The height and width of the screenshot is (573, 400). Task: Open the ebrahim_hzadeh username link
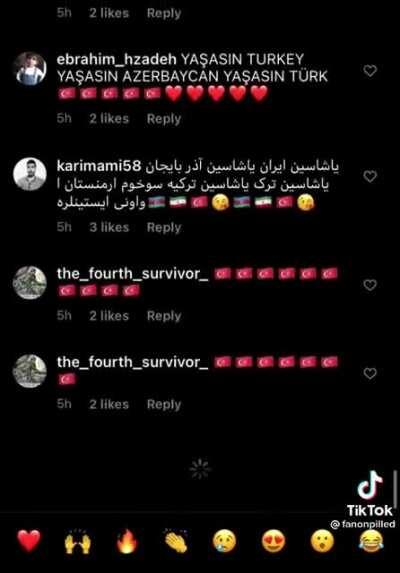[x=117, y=59]
